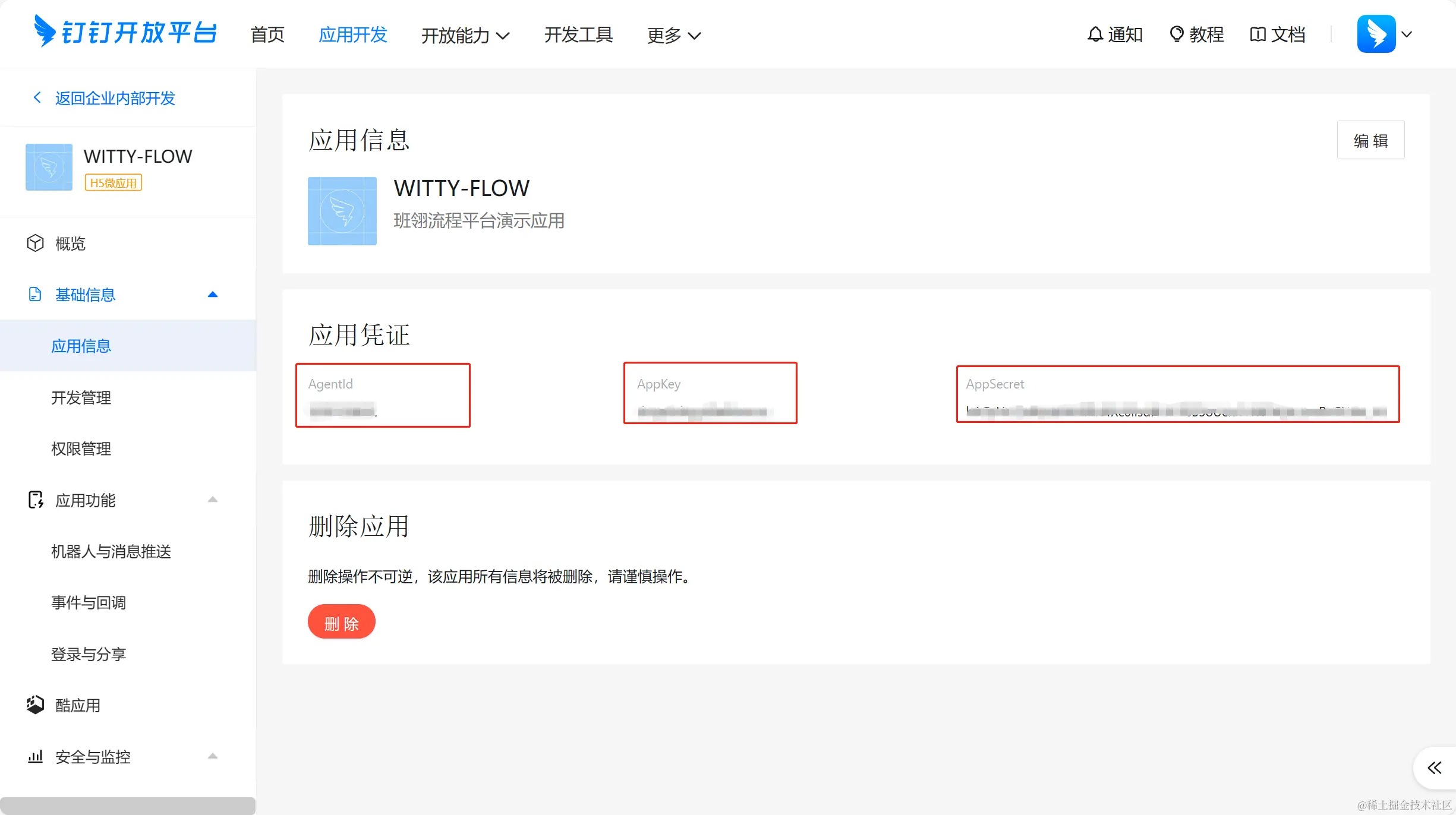Switch to the 首页 tab
The height and width of the screenshot is (815, 1456).
267,34
